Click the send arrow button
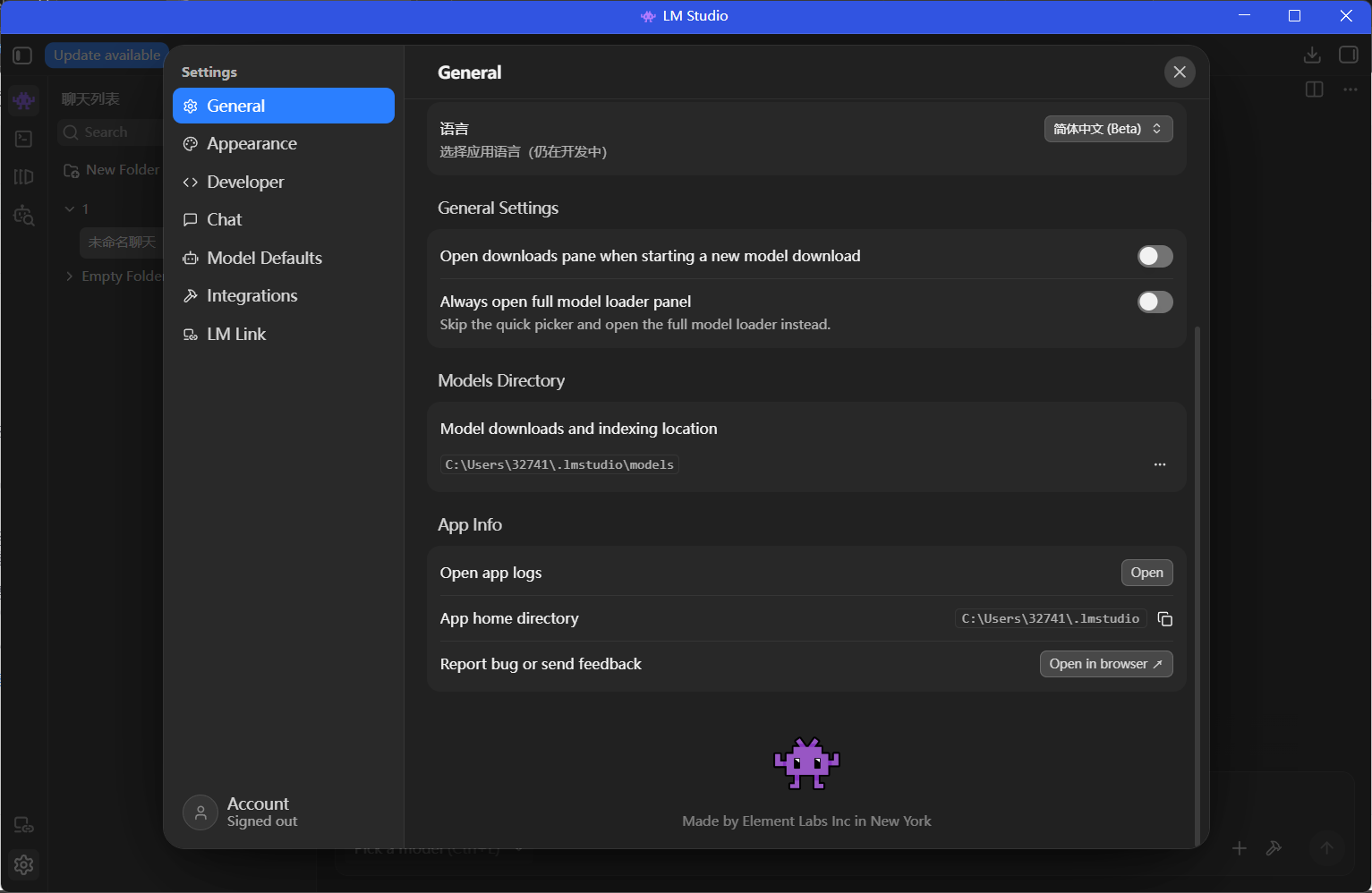This screenshot has height=893, width=1372. (1327, 848)
